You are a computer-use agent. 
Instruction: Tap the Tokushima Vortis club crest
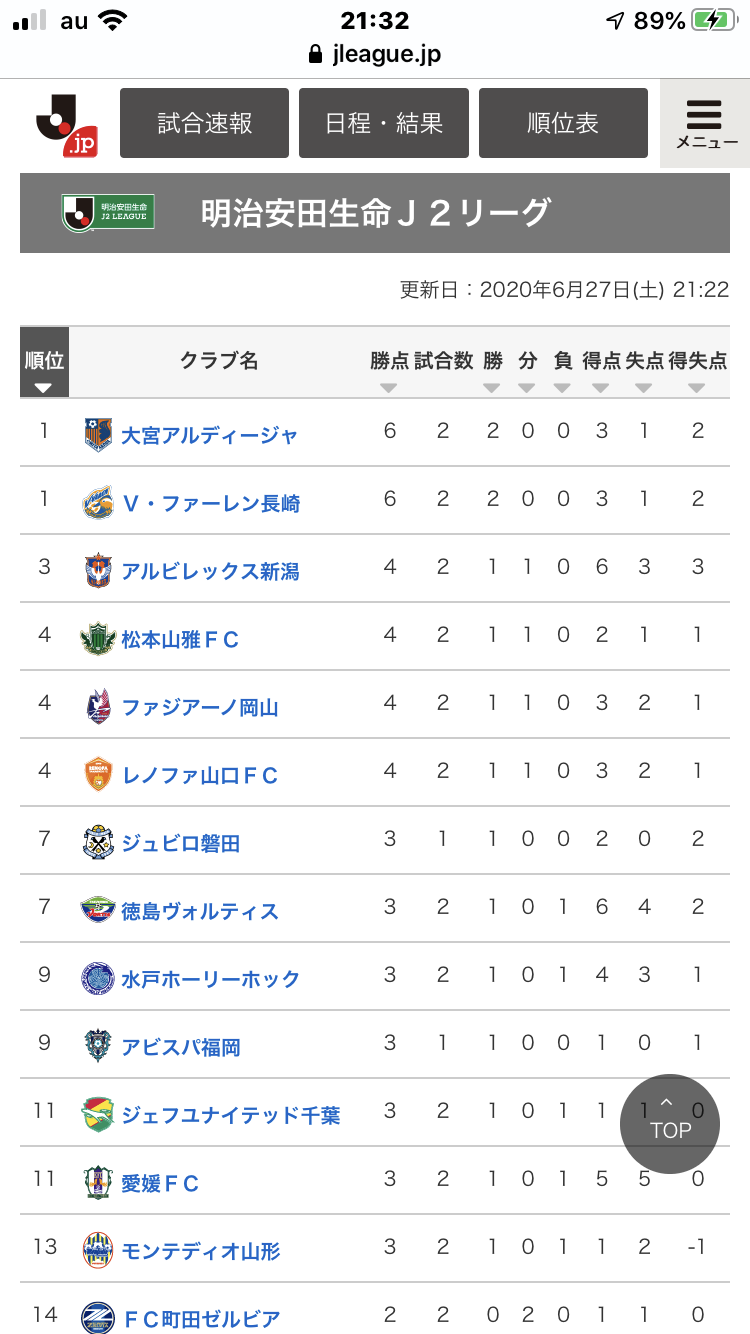(98, 911)
